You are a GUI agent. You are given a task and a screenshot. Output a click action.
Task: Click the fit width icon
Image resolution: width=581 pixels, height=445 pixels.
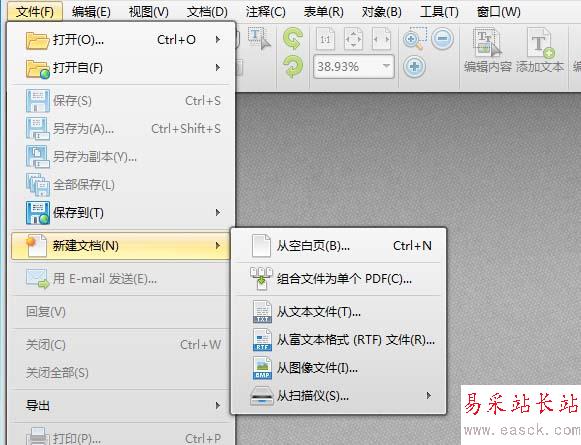[x=382, y=39]
